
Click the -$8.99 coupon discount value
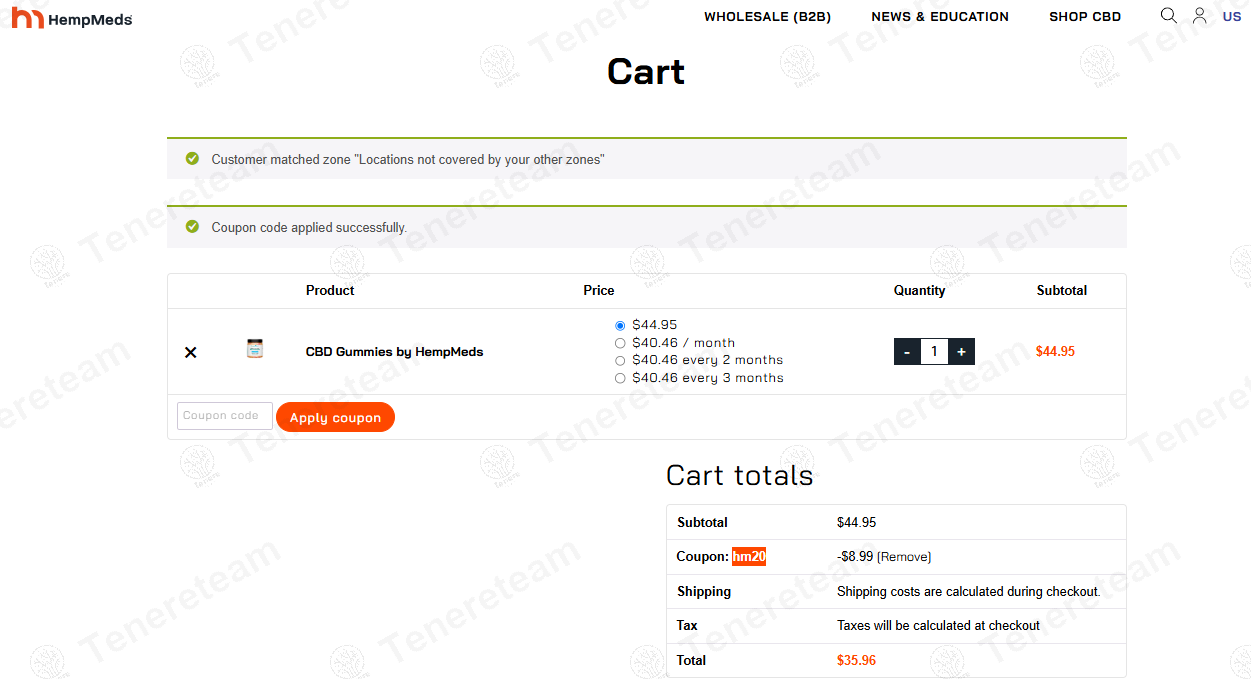pos(855,557)
